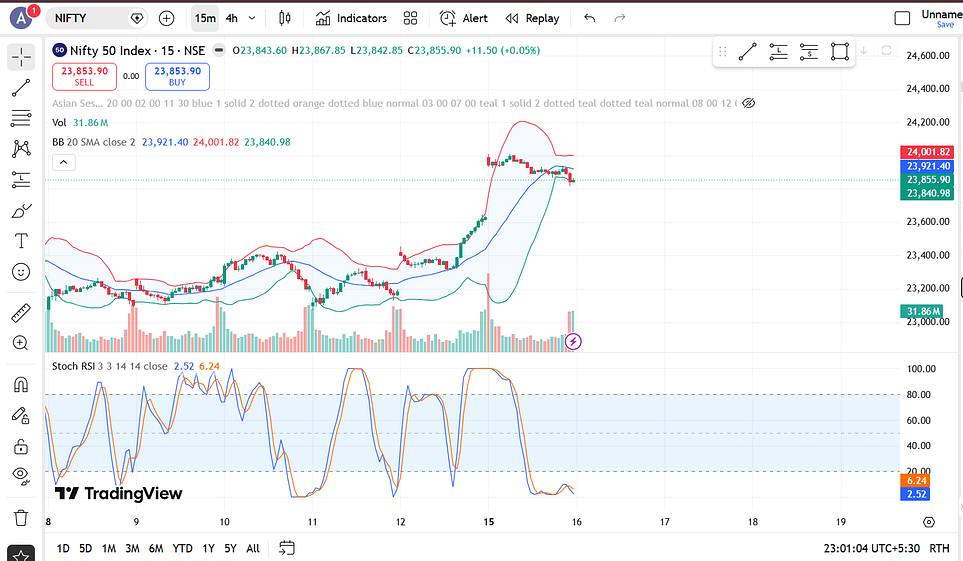Open indicator templates grid
Image resolution: width=963 pixels, height=561 pixels.
(x=410, y=18)
